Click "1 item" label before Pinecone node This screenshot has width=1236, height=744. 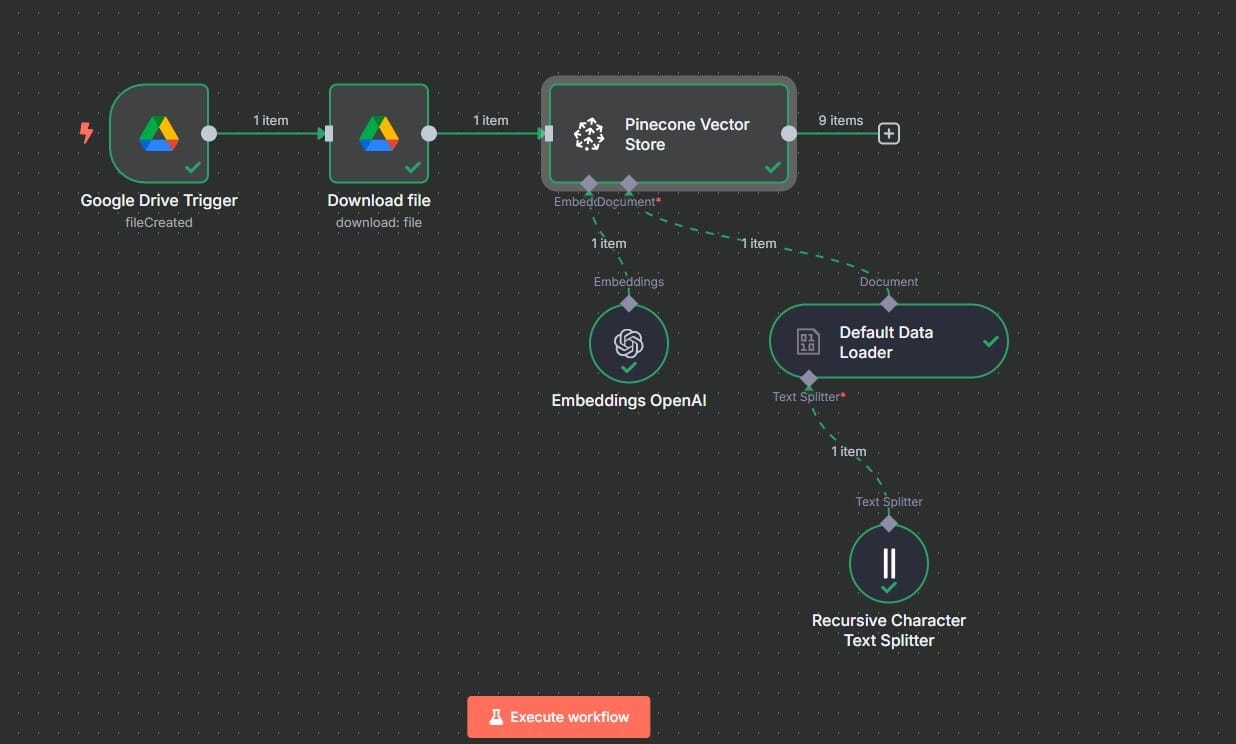point(491,120)
